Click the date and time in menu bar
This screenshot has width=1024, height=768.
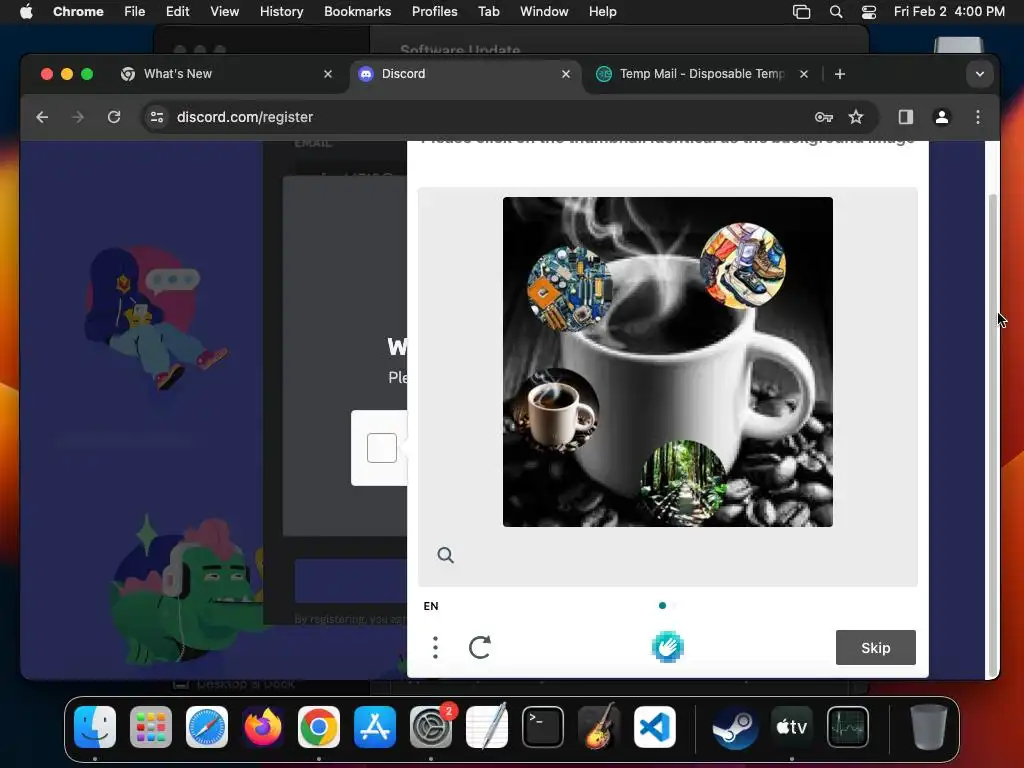click(949, 11)
